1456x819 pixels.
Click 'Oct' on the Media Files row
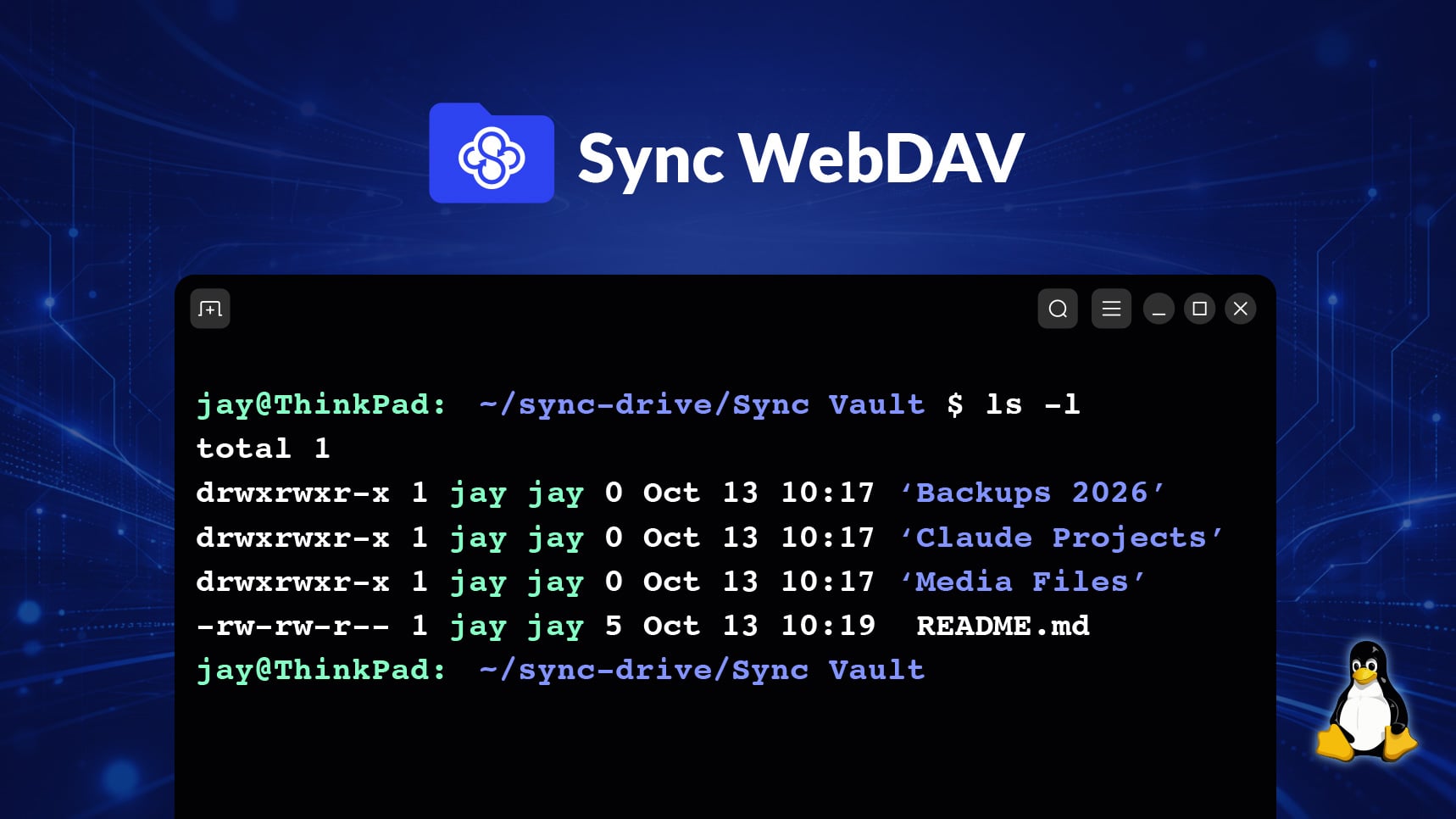(671, 582)
